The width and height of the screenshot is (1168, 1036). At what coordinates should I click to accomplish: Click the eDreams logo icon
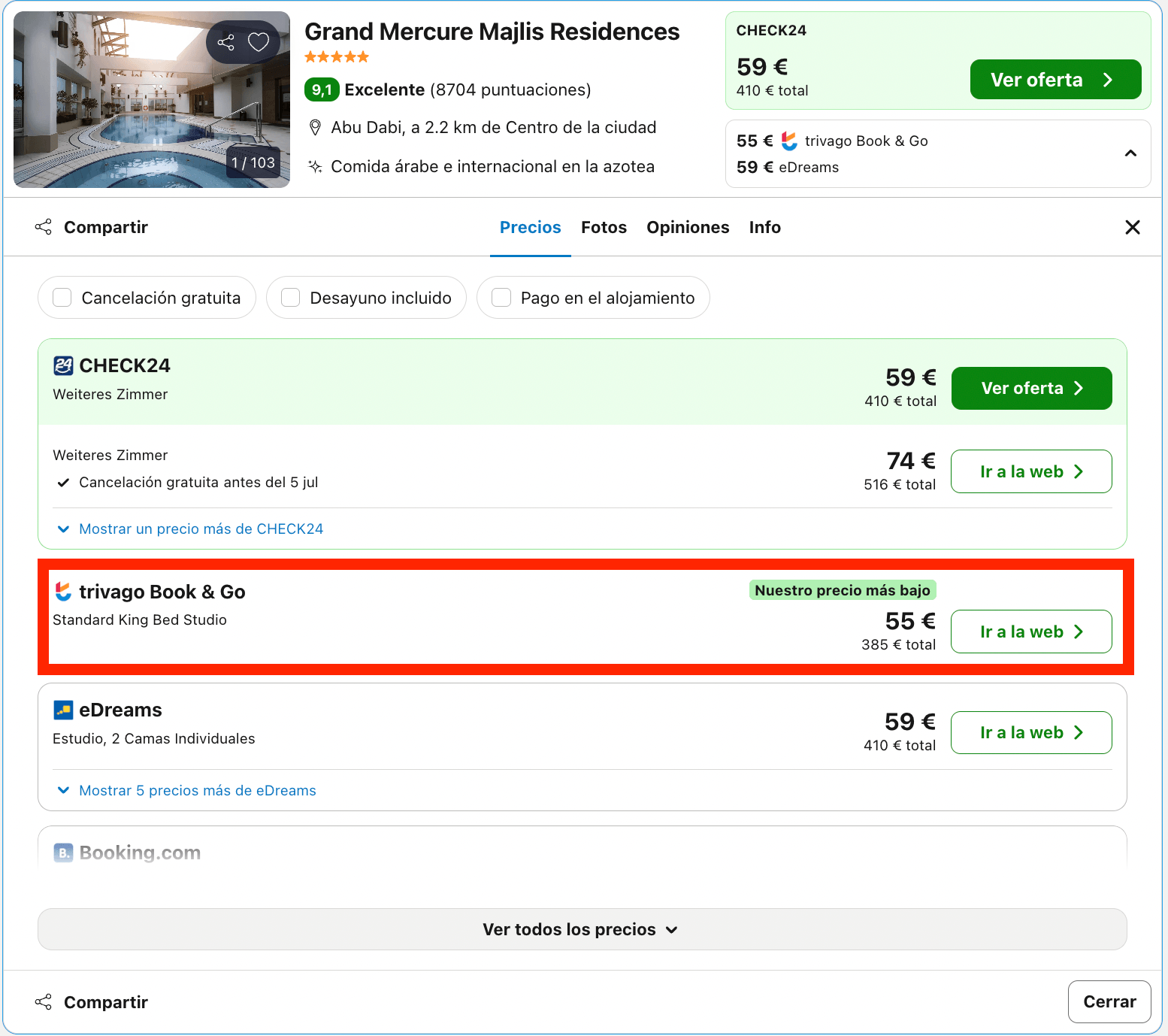[63, 710]
